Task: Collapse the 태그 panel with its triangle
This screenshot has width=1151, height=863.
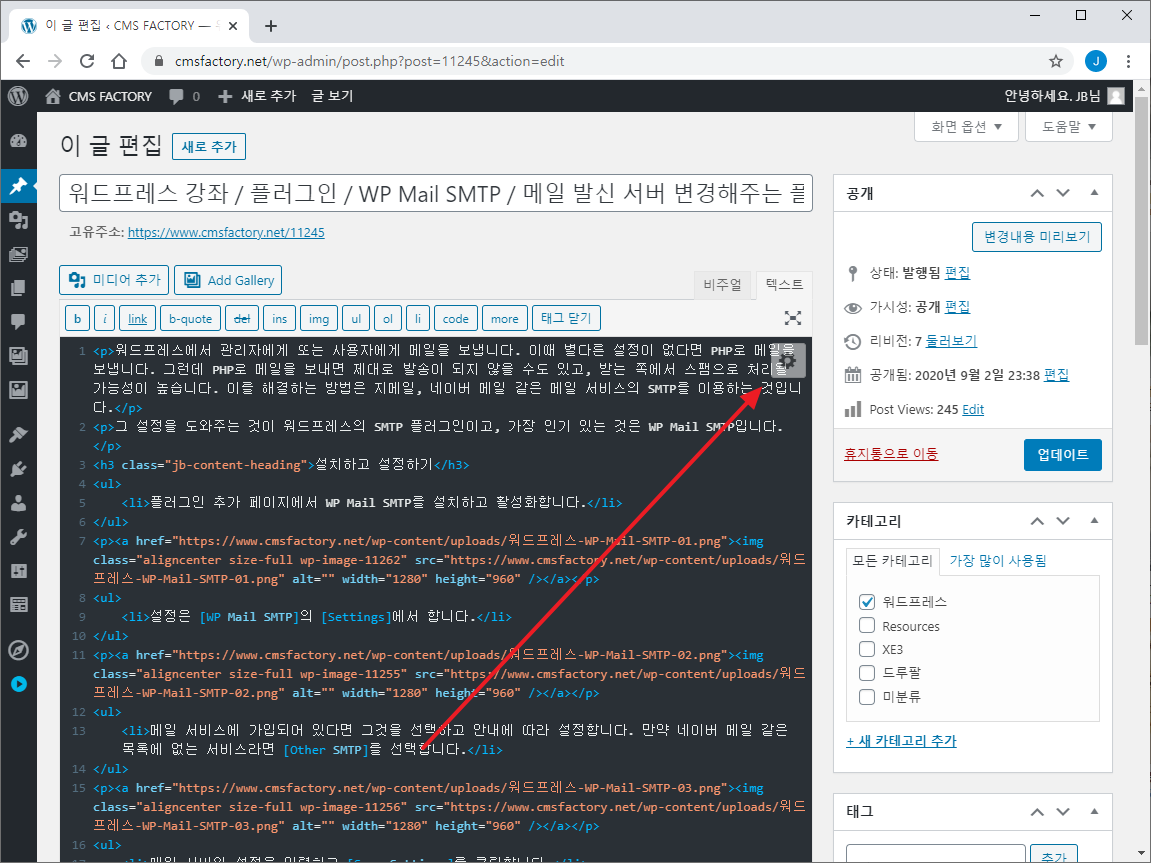Action: [1094, 812]
